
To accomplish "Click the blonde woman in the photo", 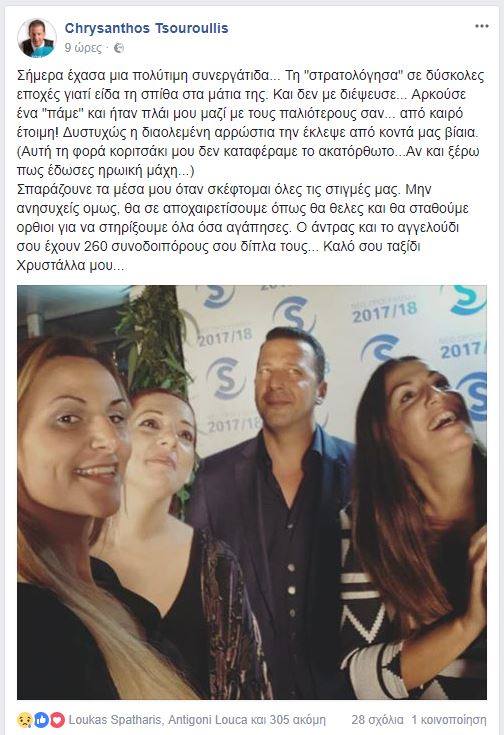I will 75,516.
